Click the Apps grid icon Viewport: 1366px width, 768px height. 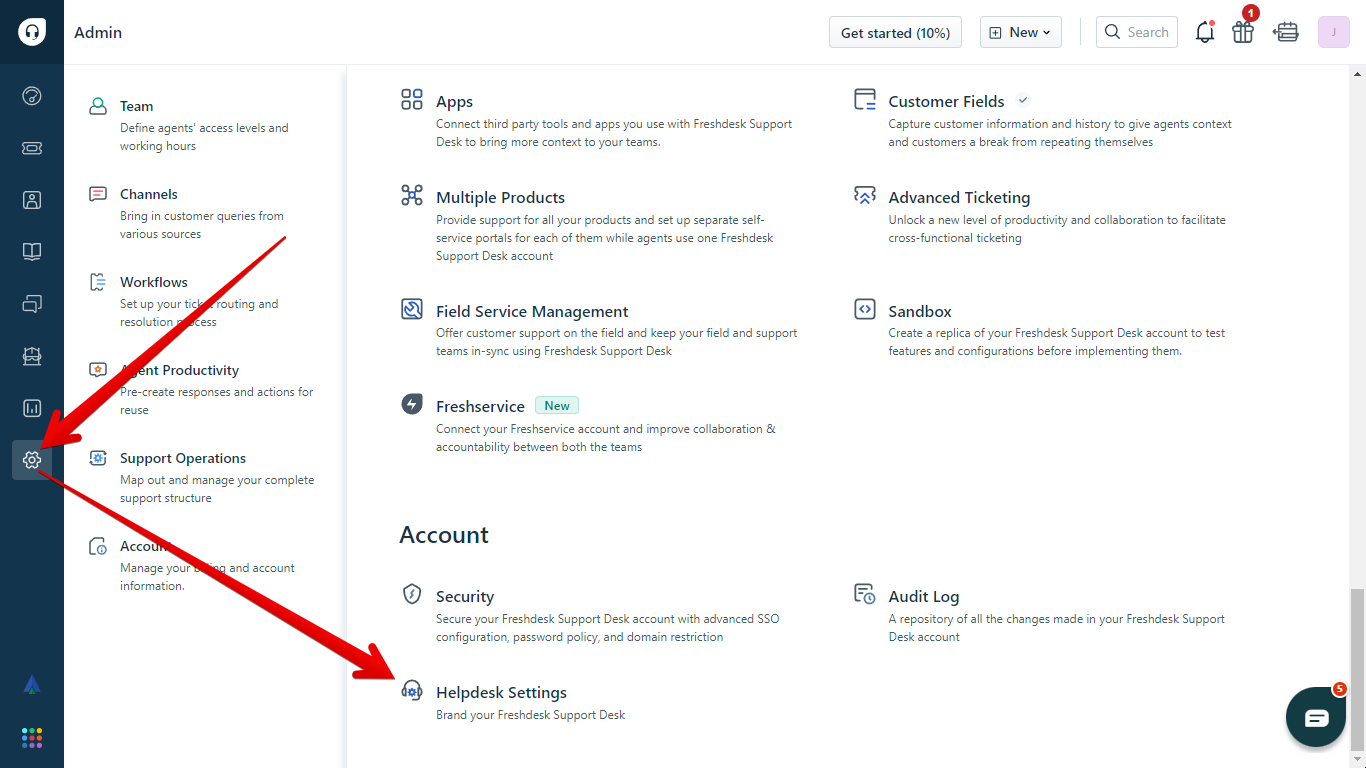point(412,99)
